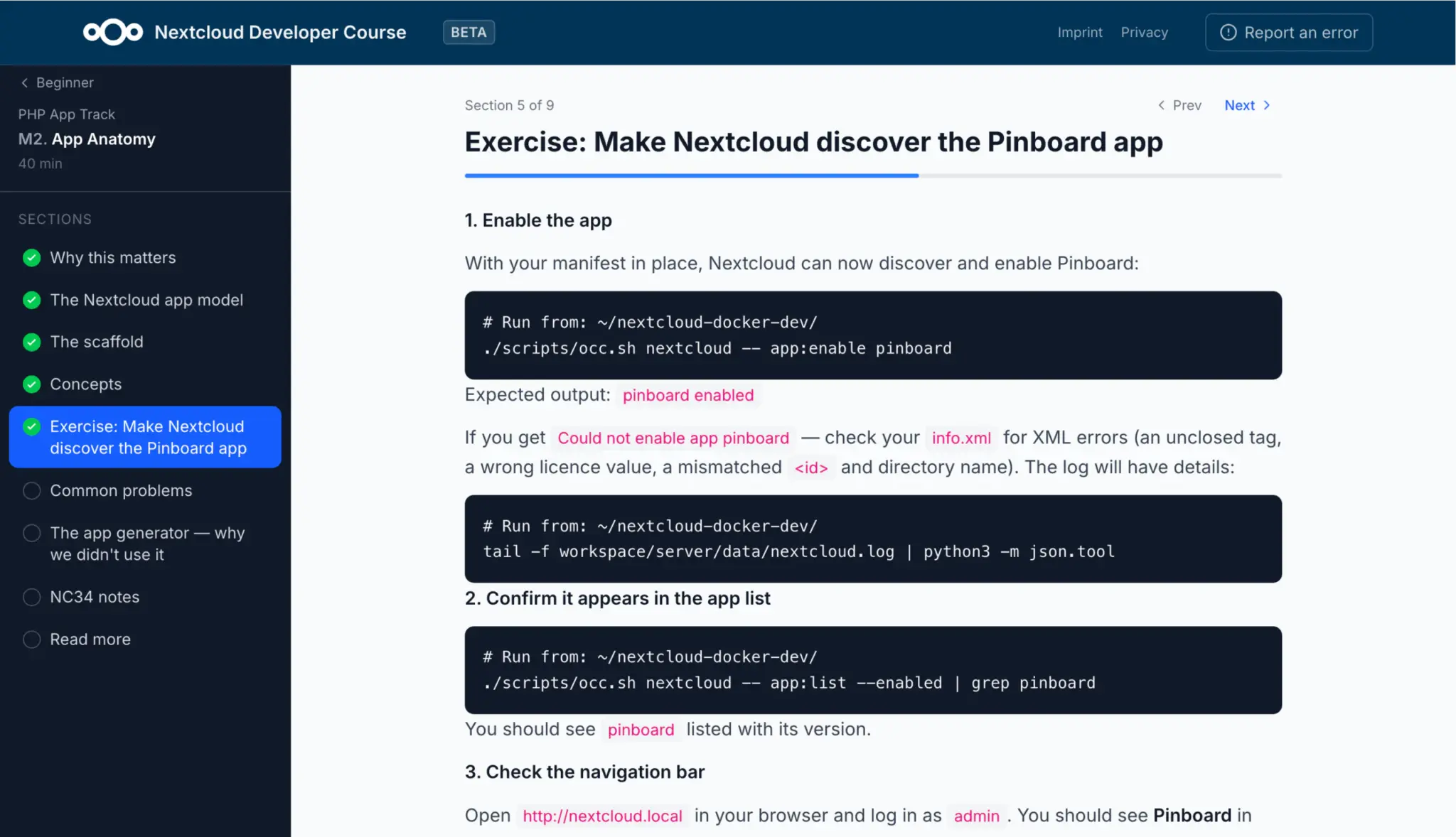Viewport: 1456px width, 837px height.
Task: Click checkmark on the active Exercise section
Action: (31, 426)
